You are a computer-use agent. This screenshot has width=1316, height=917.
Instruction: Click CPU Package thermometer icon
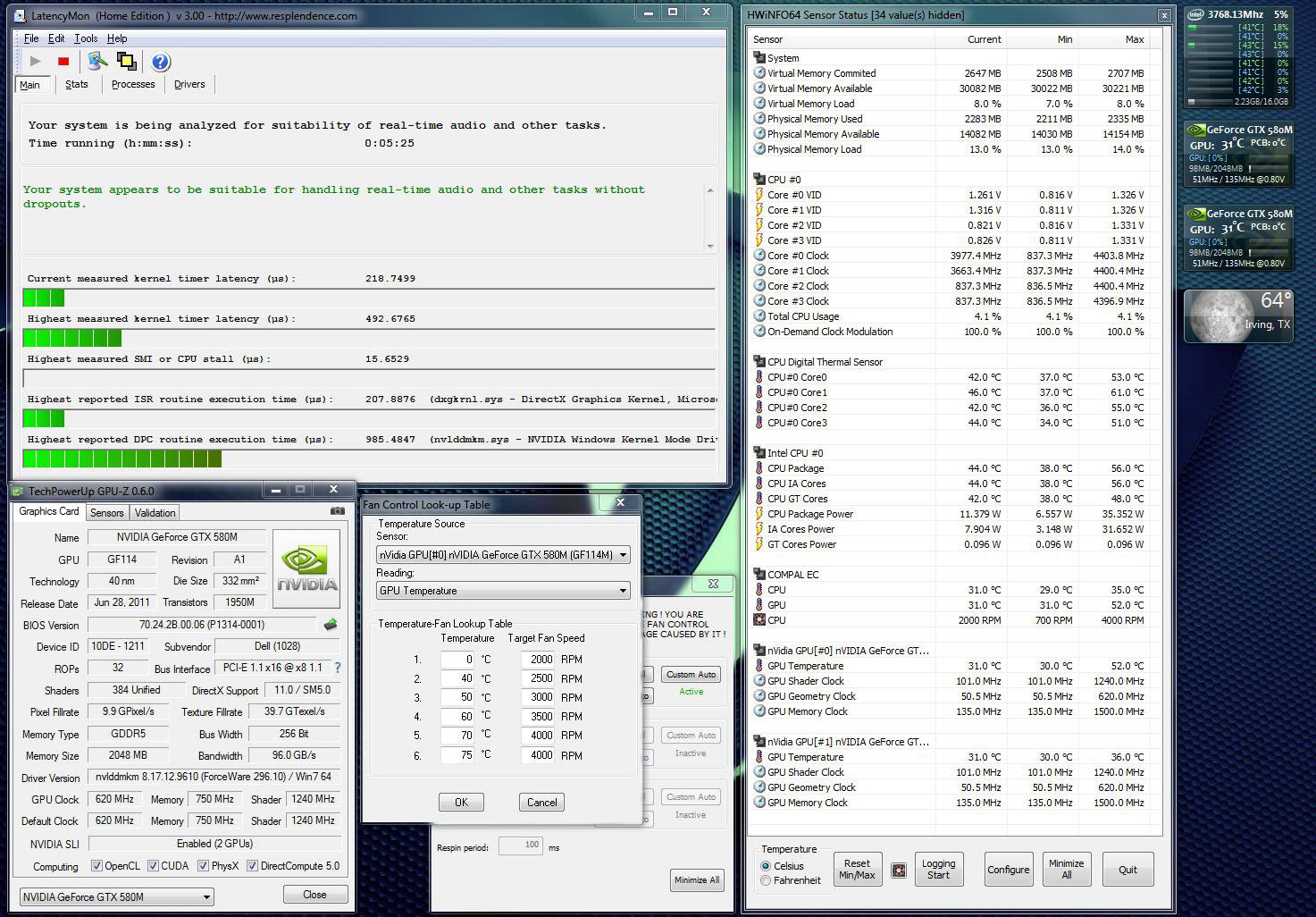759,468
